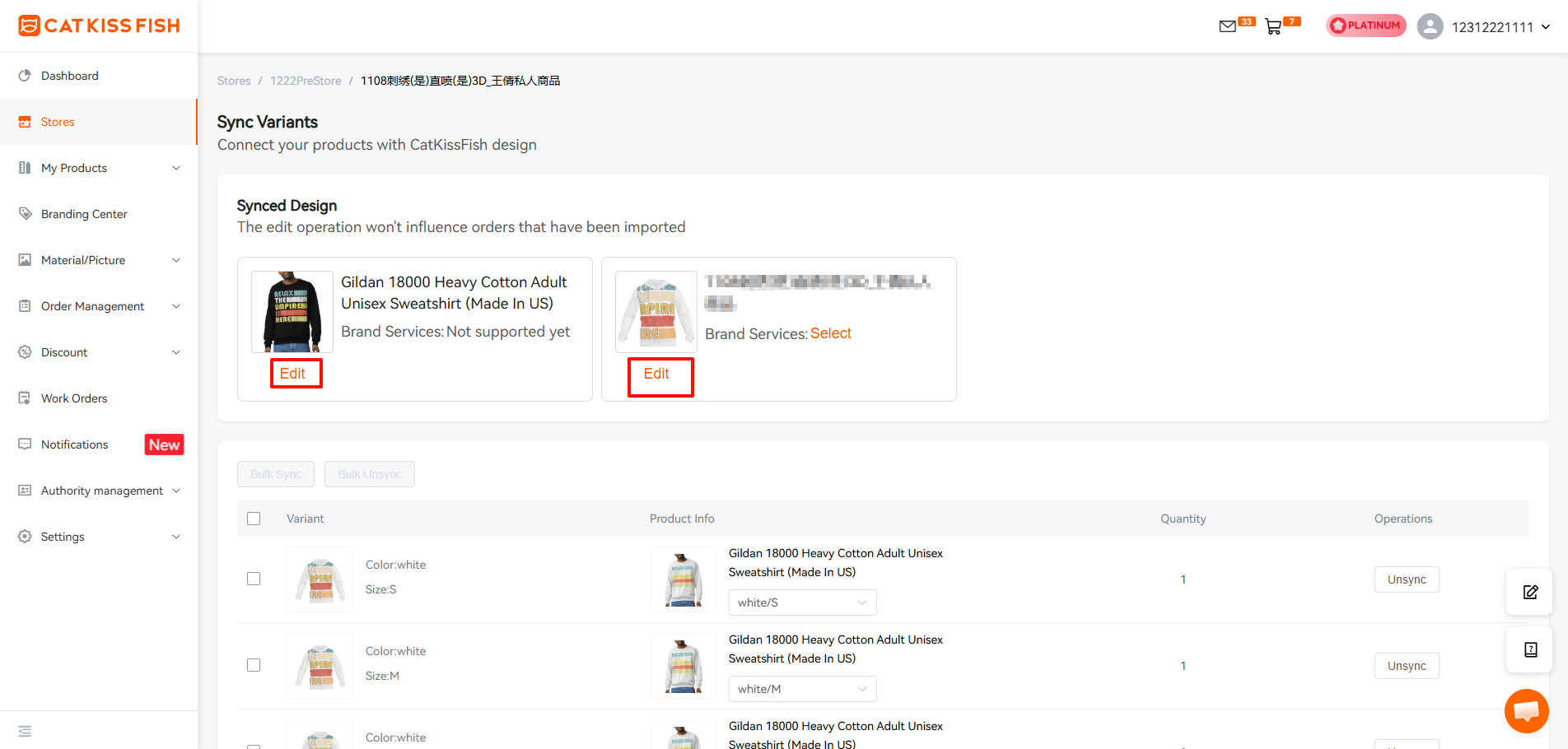The image size is (1568, 749).
Task: Expand the Material/Picture submenu chevron
Action: click(176, 260)
